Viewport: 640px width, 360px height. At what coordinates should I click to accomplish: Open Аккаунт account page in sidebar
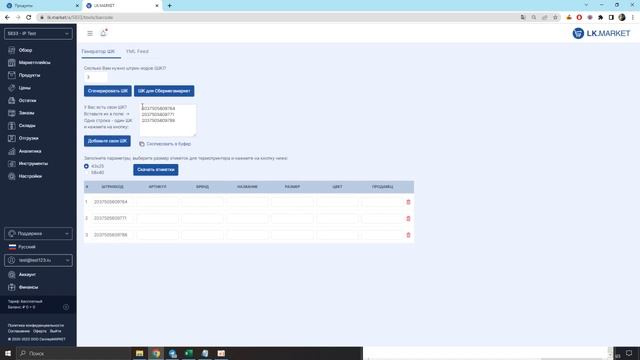pos(27,275)
